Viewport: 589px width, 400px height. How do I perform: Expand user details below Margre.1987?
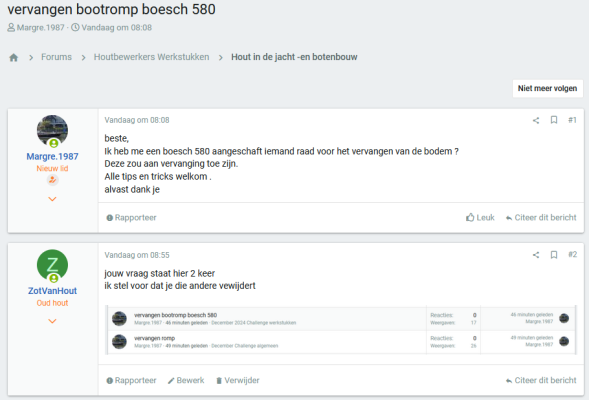[x=52, y=199]
